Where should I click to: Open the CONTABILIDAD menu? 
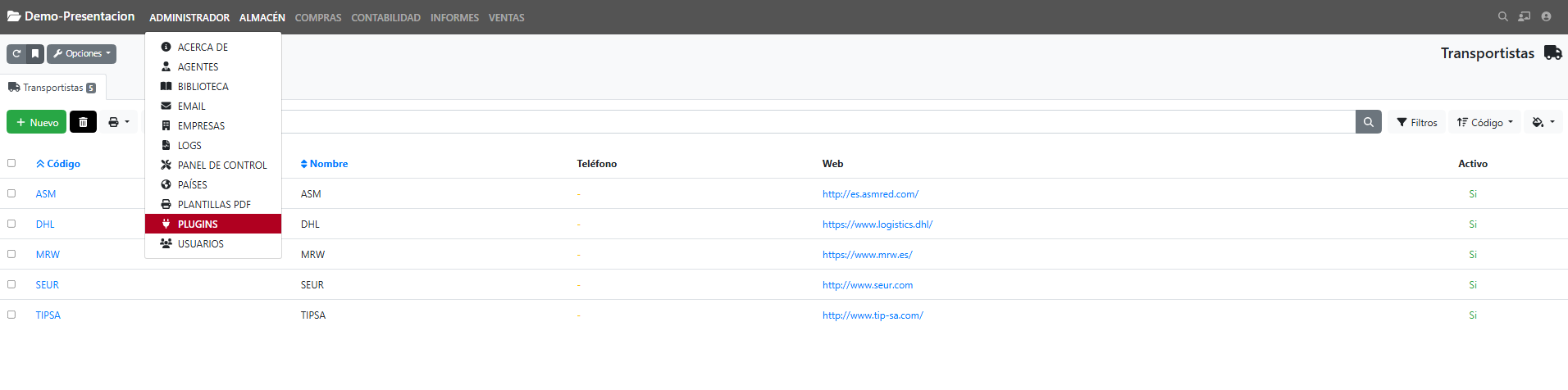[385, 17]
